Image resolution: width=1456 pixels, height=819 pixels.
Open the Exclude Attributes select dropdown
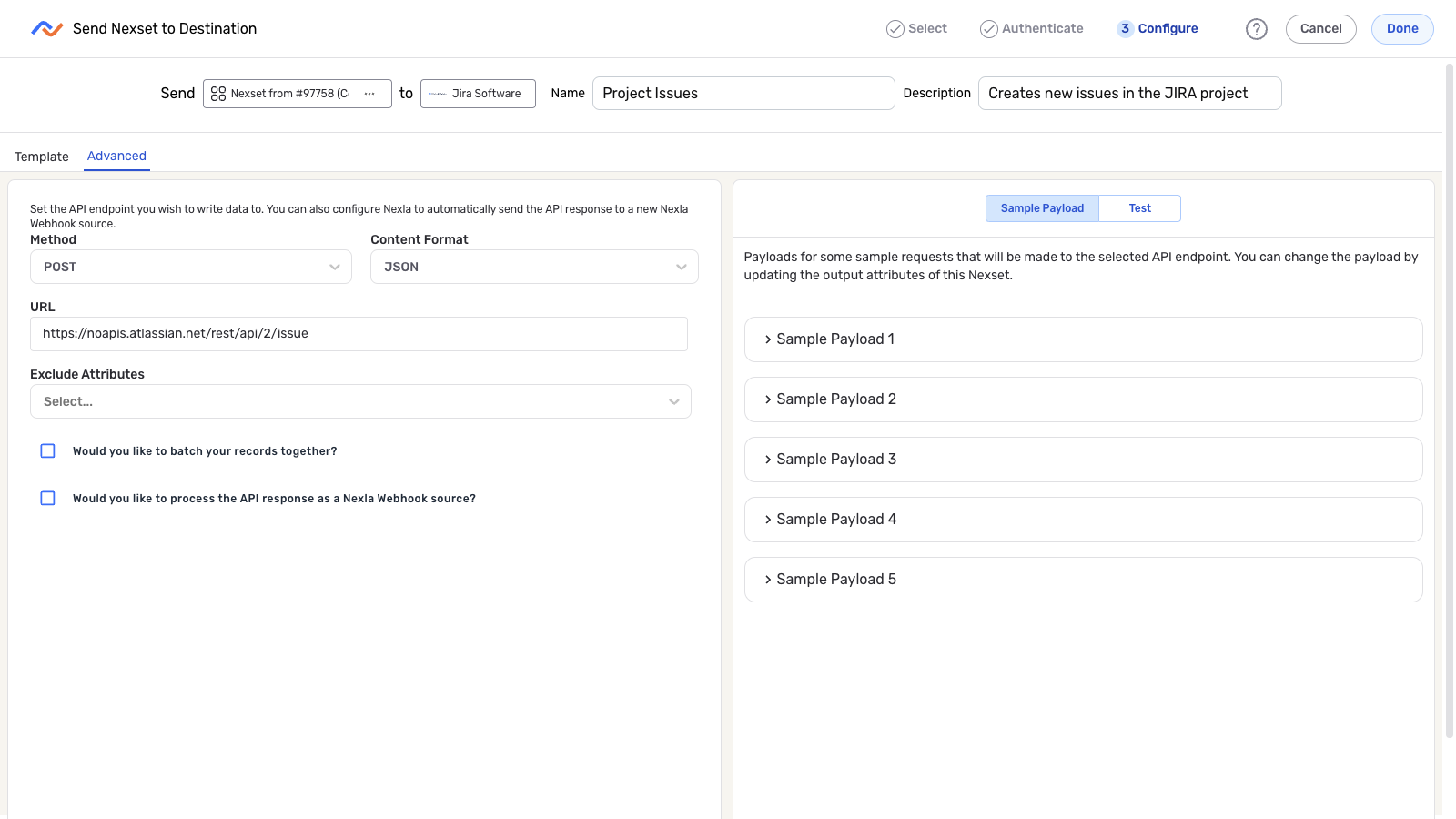tap(360, 401)
